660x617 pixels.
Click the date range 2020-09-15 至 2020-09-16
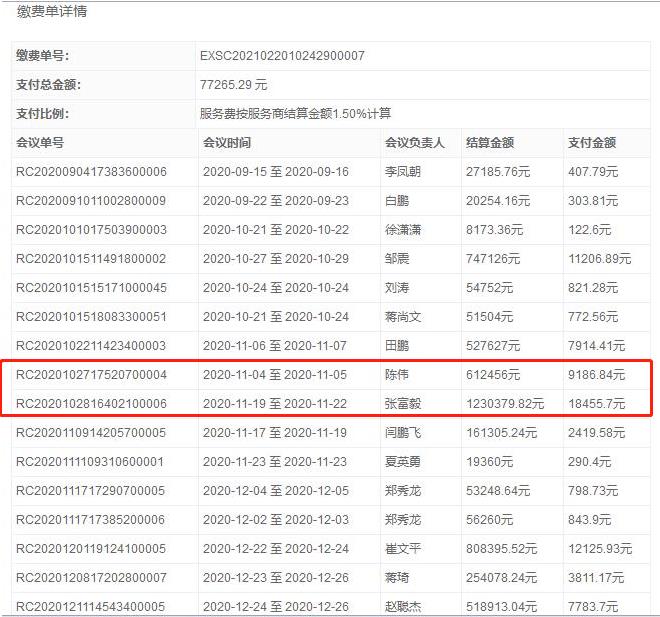(276, 172)
